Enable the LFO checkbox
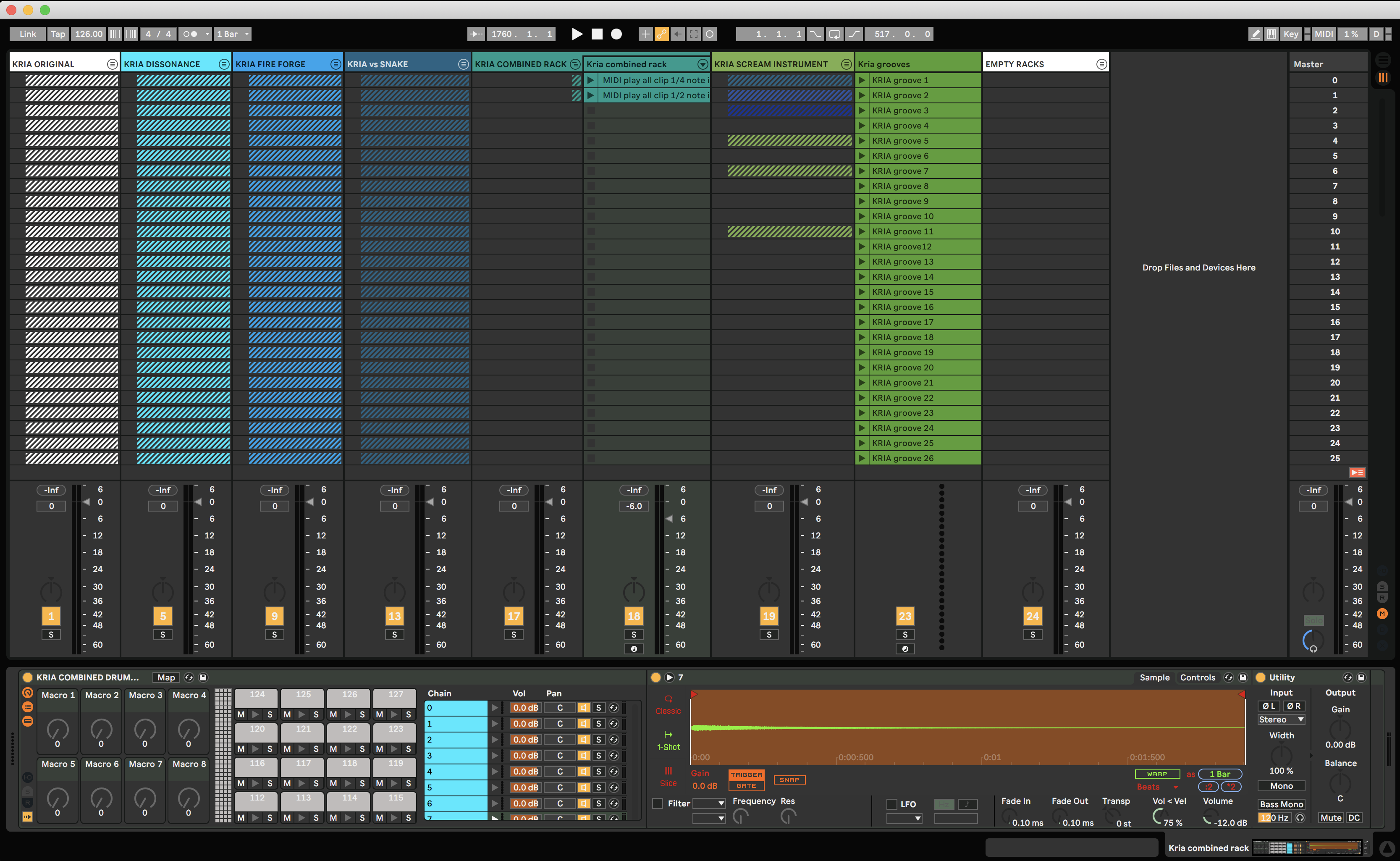Screen dimensions: 1400x861 tap(891, 804)
